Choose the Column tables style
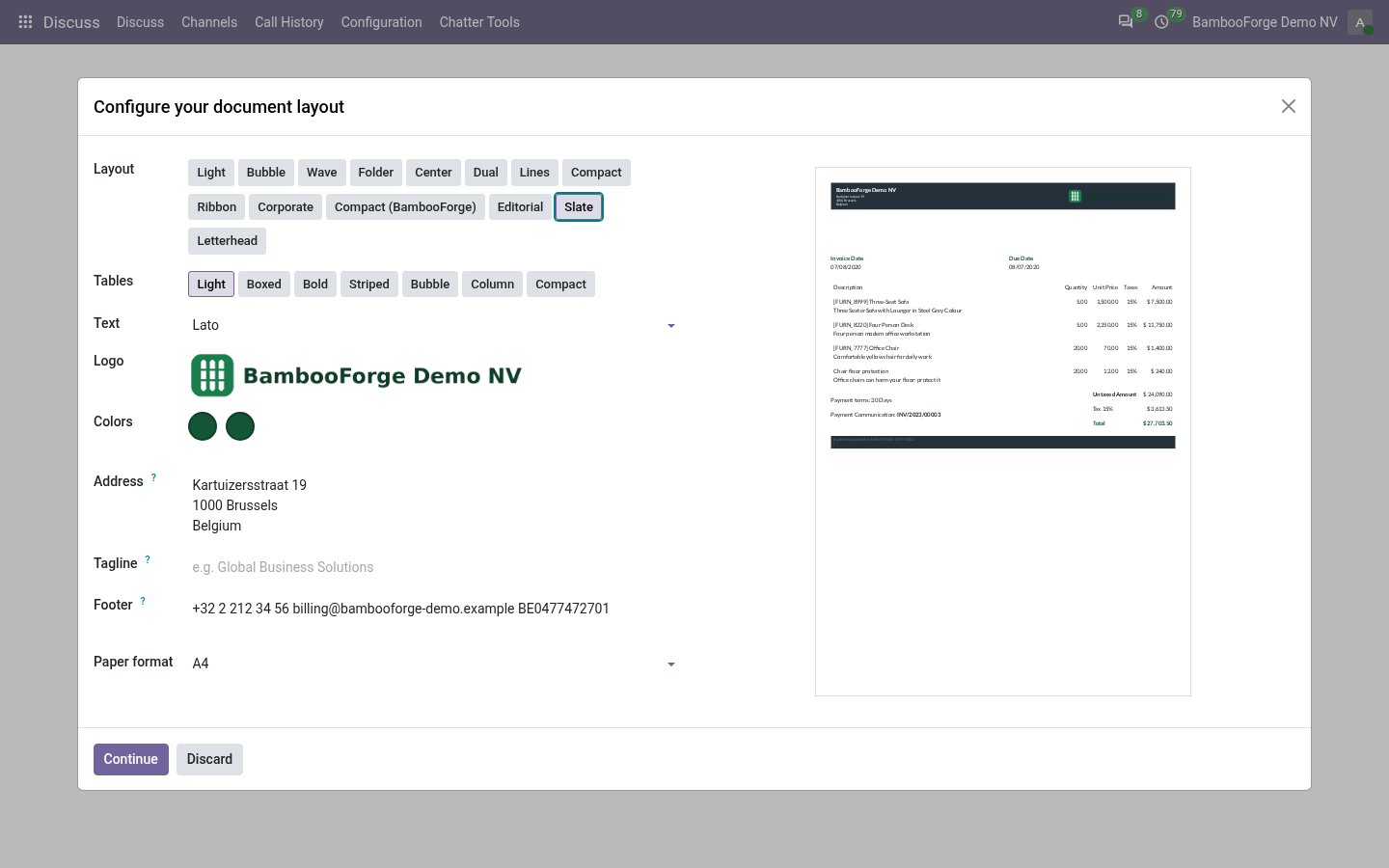The image size is (1389, 868). pyautogui.click(x=493, y=285)
